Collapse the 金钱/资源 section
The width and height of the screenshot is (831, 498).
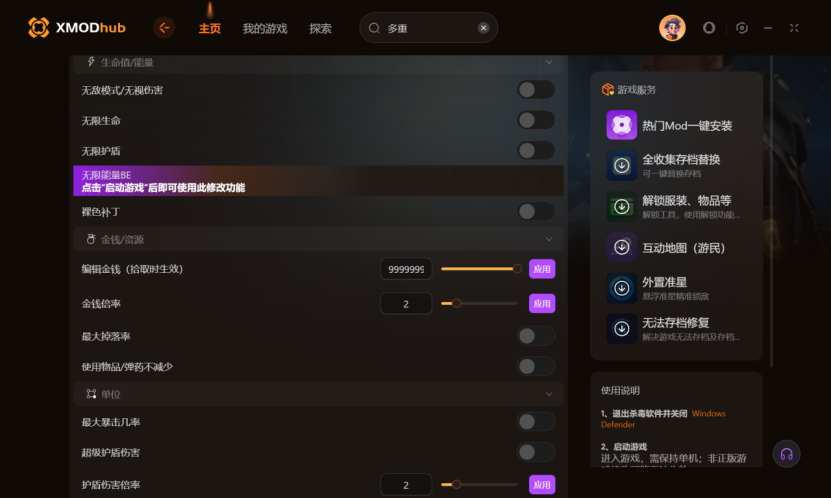pyautogui.click(x=549, y=239)
